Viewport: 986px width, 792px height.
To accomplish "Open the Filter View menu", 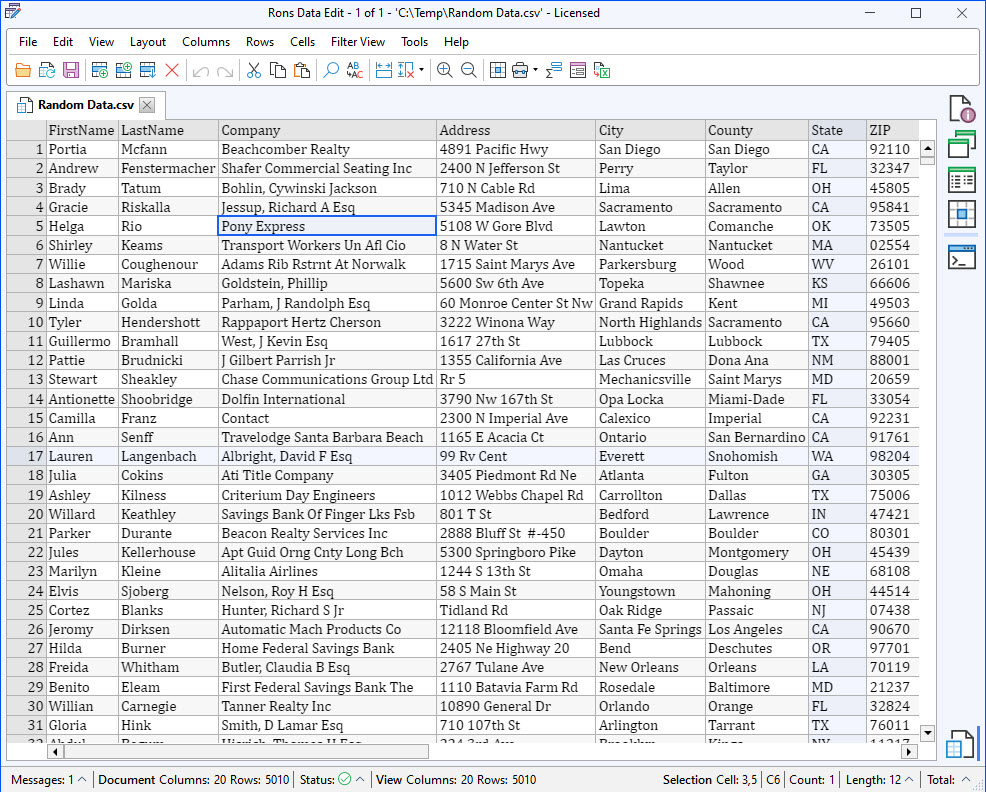I will coord(357,42).
